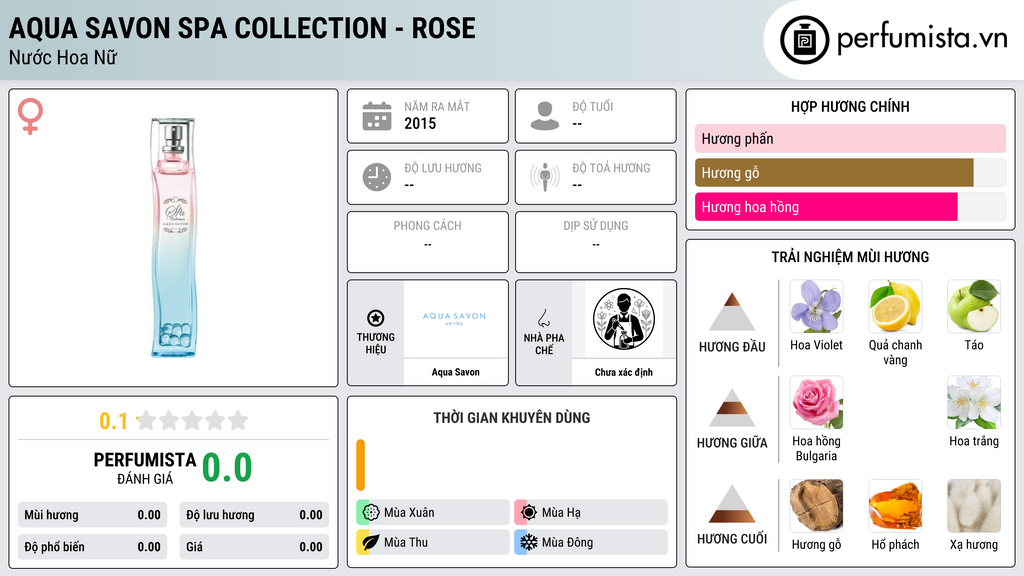
Task: Click the pink female gender symbol
Action: pos(30,116)
